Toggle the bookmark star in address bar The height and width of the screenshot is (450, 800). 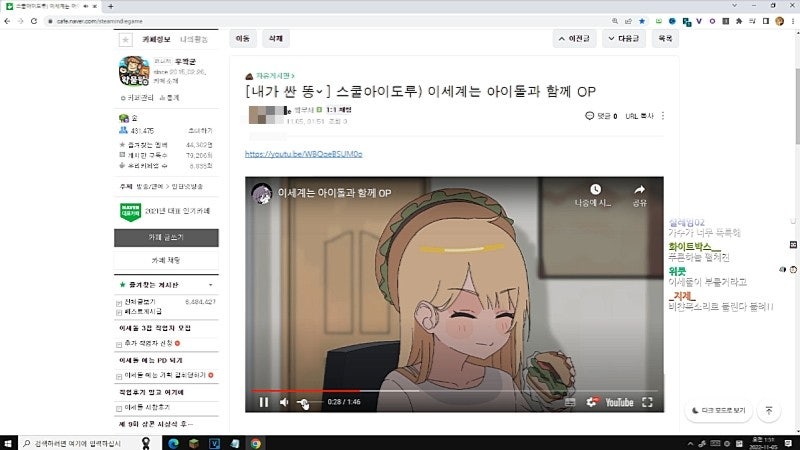[642, 21]
